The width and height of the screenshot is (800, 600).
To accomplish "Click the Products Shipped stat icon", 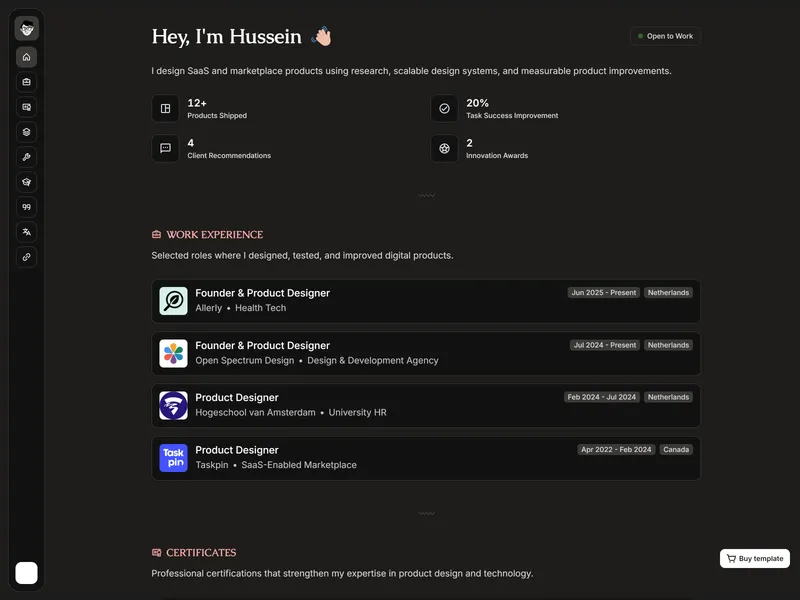I will [x=165, y=109].
